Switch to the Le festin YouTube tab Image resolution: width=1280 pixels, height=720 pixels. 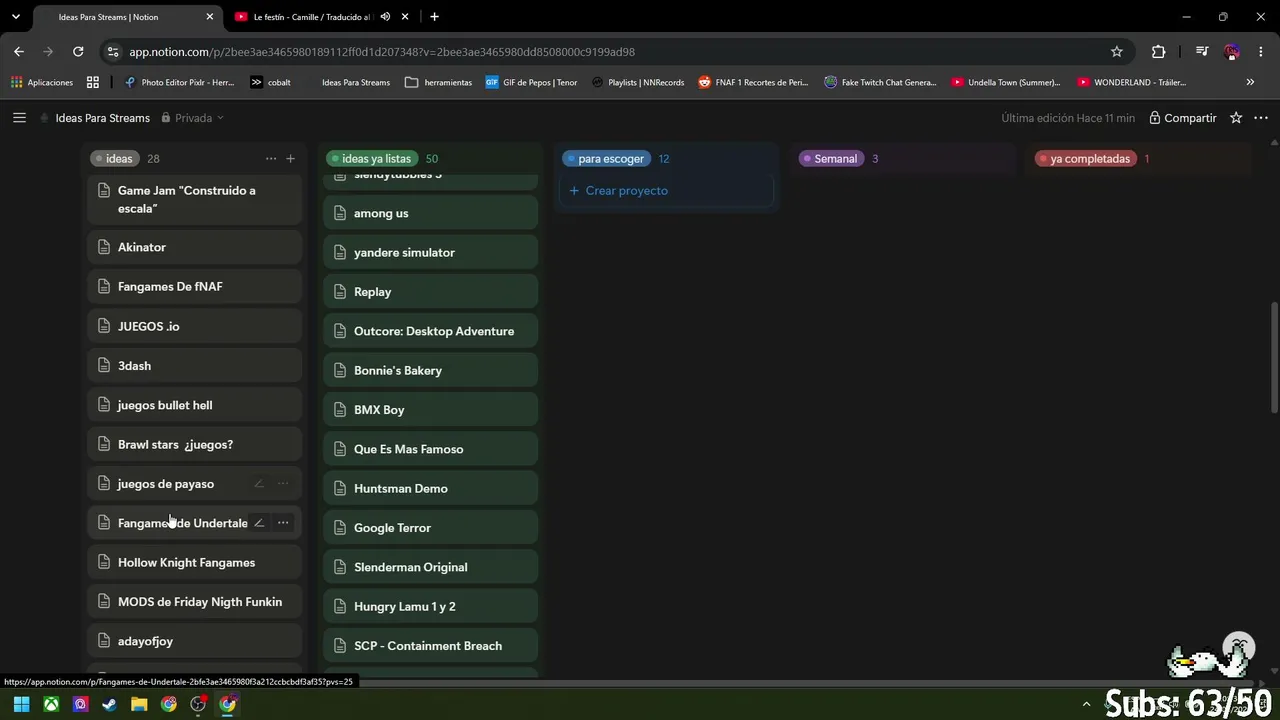point(312,17)
